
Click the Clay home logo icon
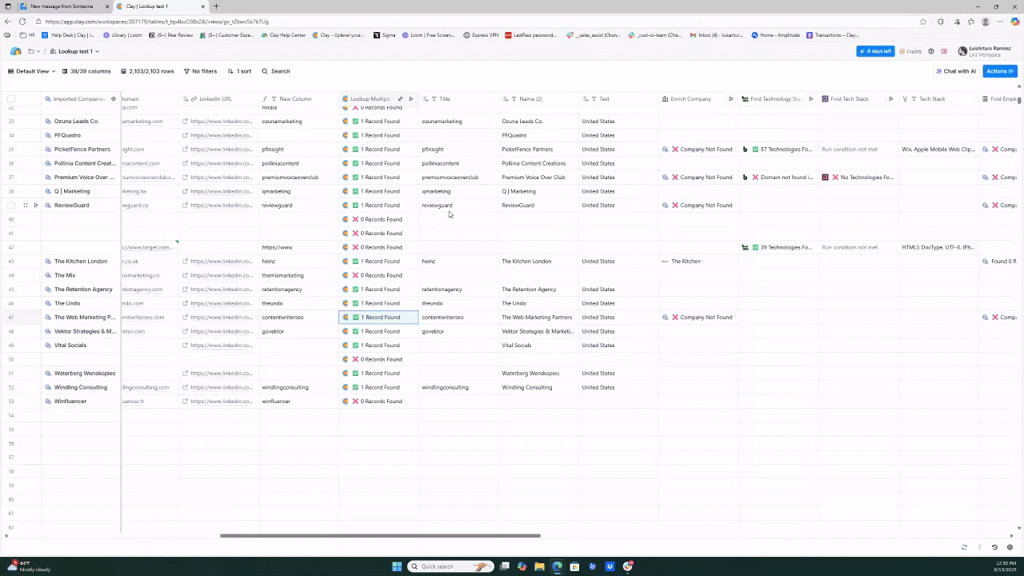(x=15, y=51)
